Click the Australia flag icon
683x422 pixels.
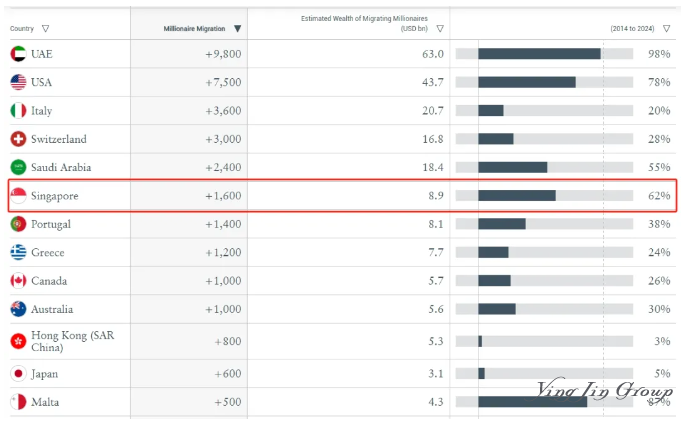tap(18, 309)
